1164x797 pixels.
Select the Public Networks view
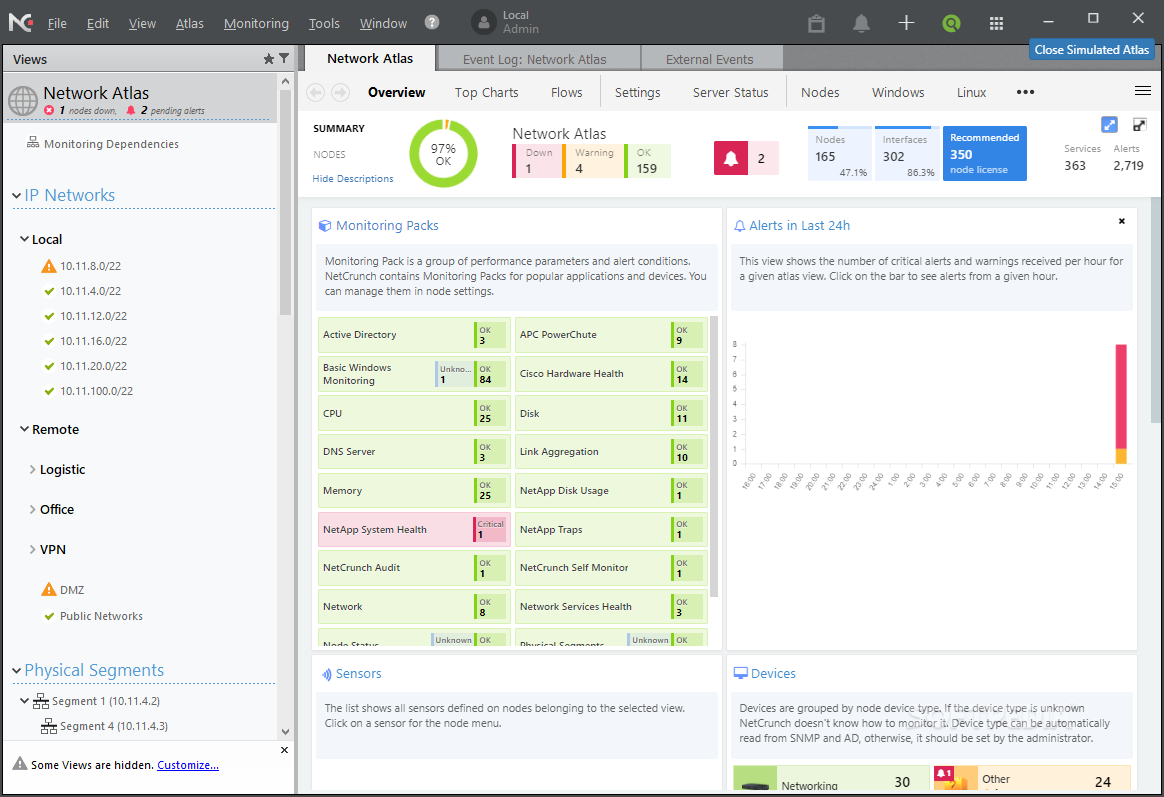(x=101, y=616)
